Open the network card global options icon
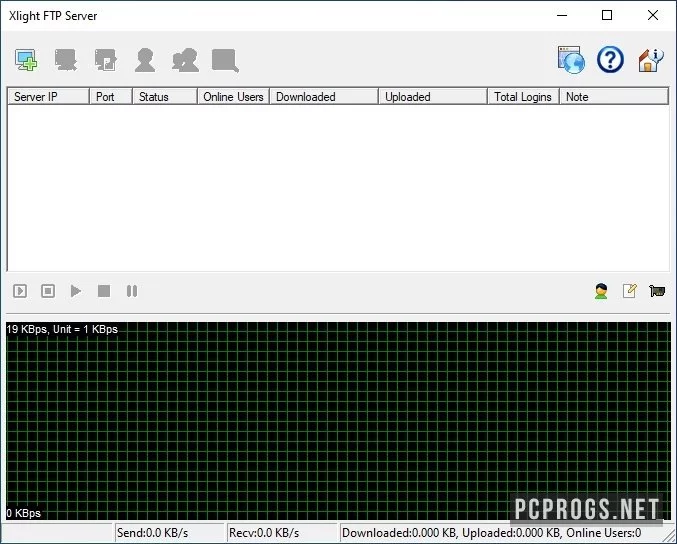677x544 pixels. point(657,291)
